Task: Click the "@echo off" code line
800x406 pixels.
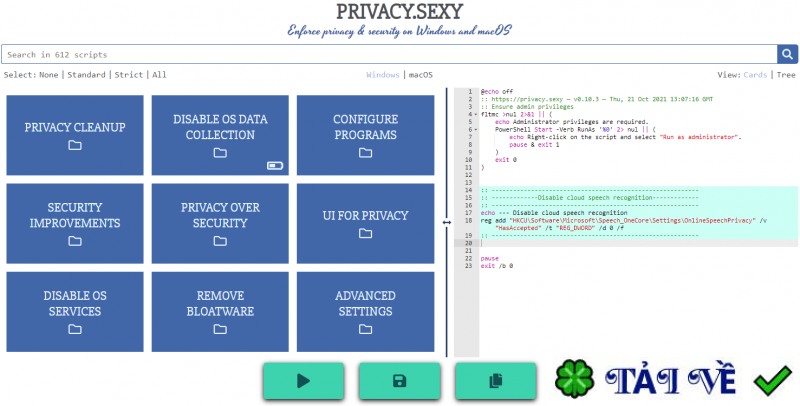Action: click(x=497, y=92)
